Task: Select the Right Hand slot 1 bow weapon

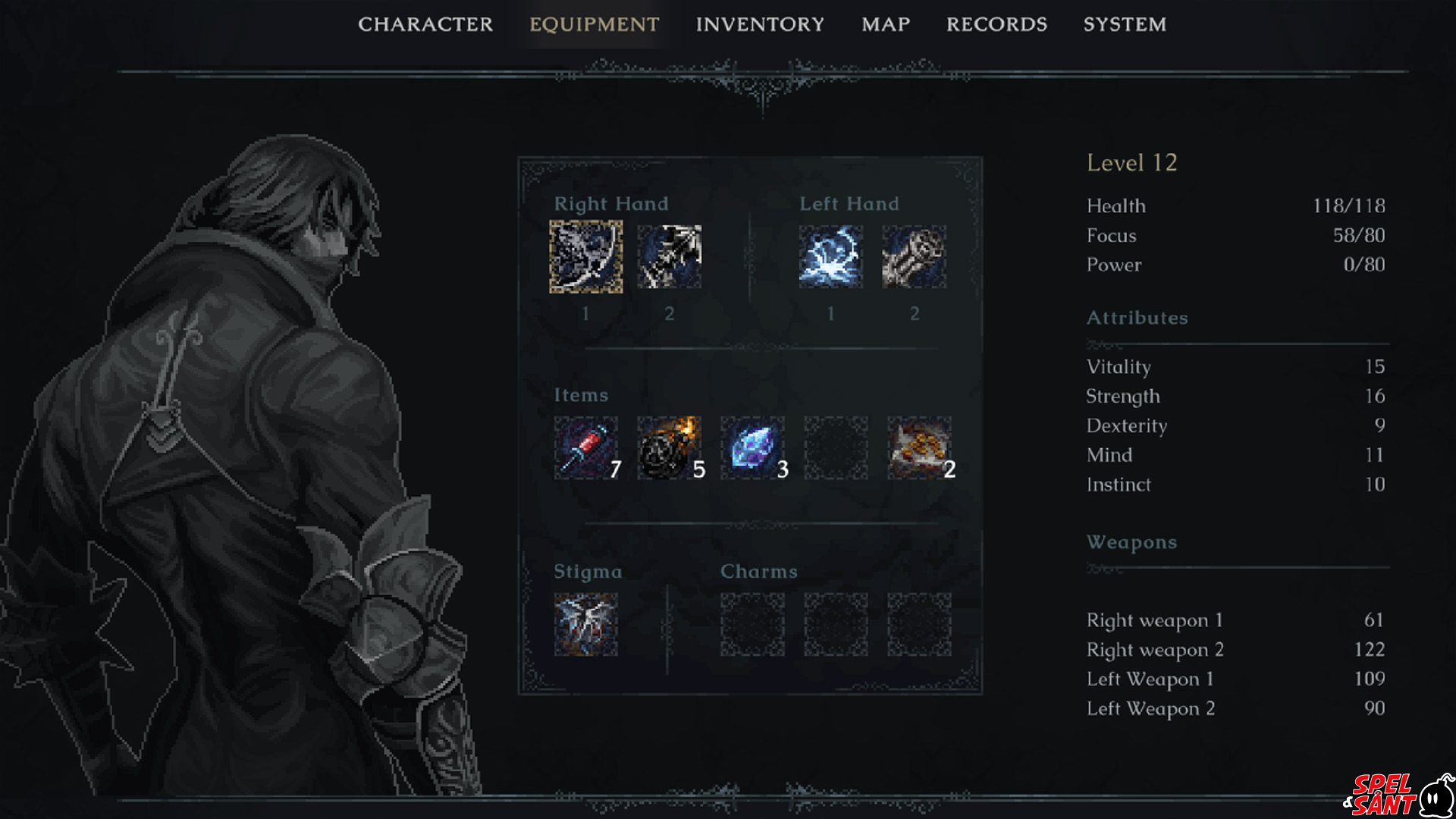Action: click(x=585, y=256)
